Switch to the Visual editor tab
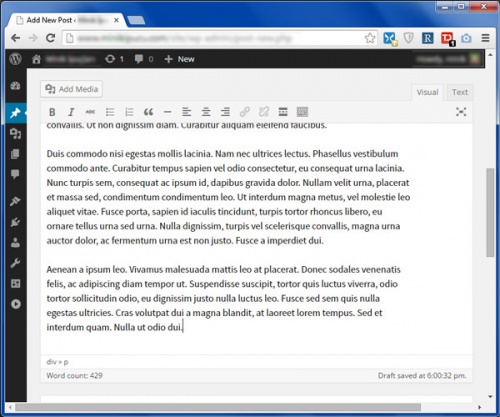500x417 pixels. click(427, 92)
